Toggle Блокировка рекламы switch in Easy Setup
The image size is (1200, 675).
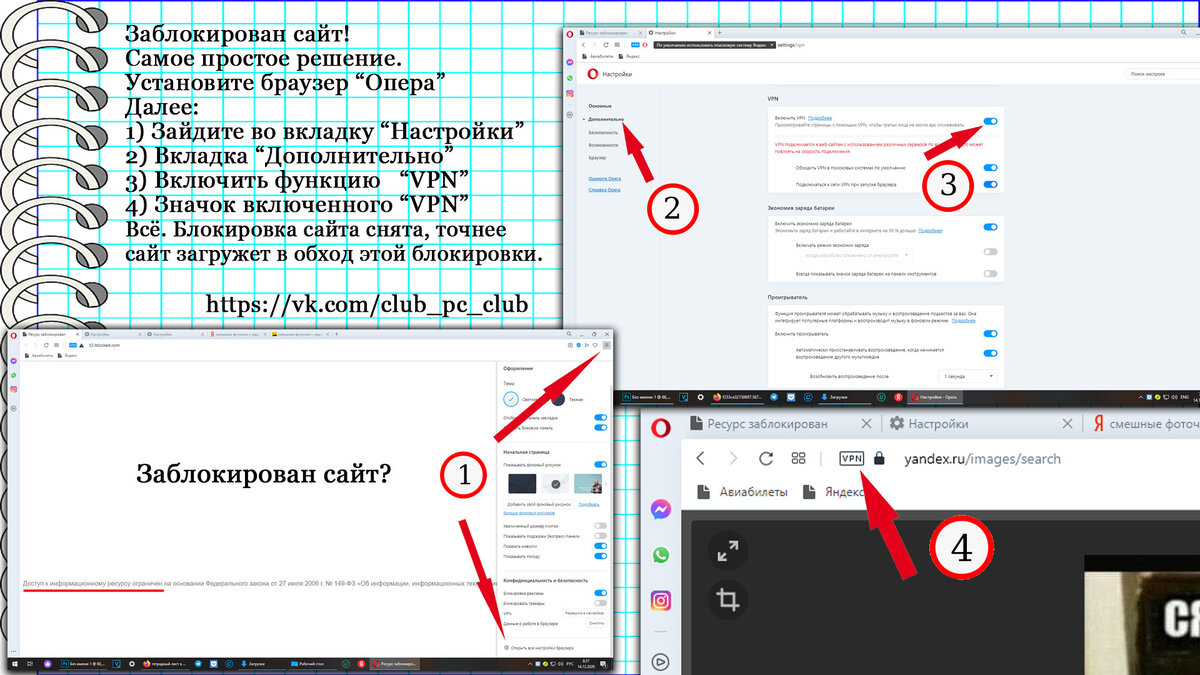coord(600,592)
